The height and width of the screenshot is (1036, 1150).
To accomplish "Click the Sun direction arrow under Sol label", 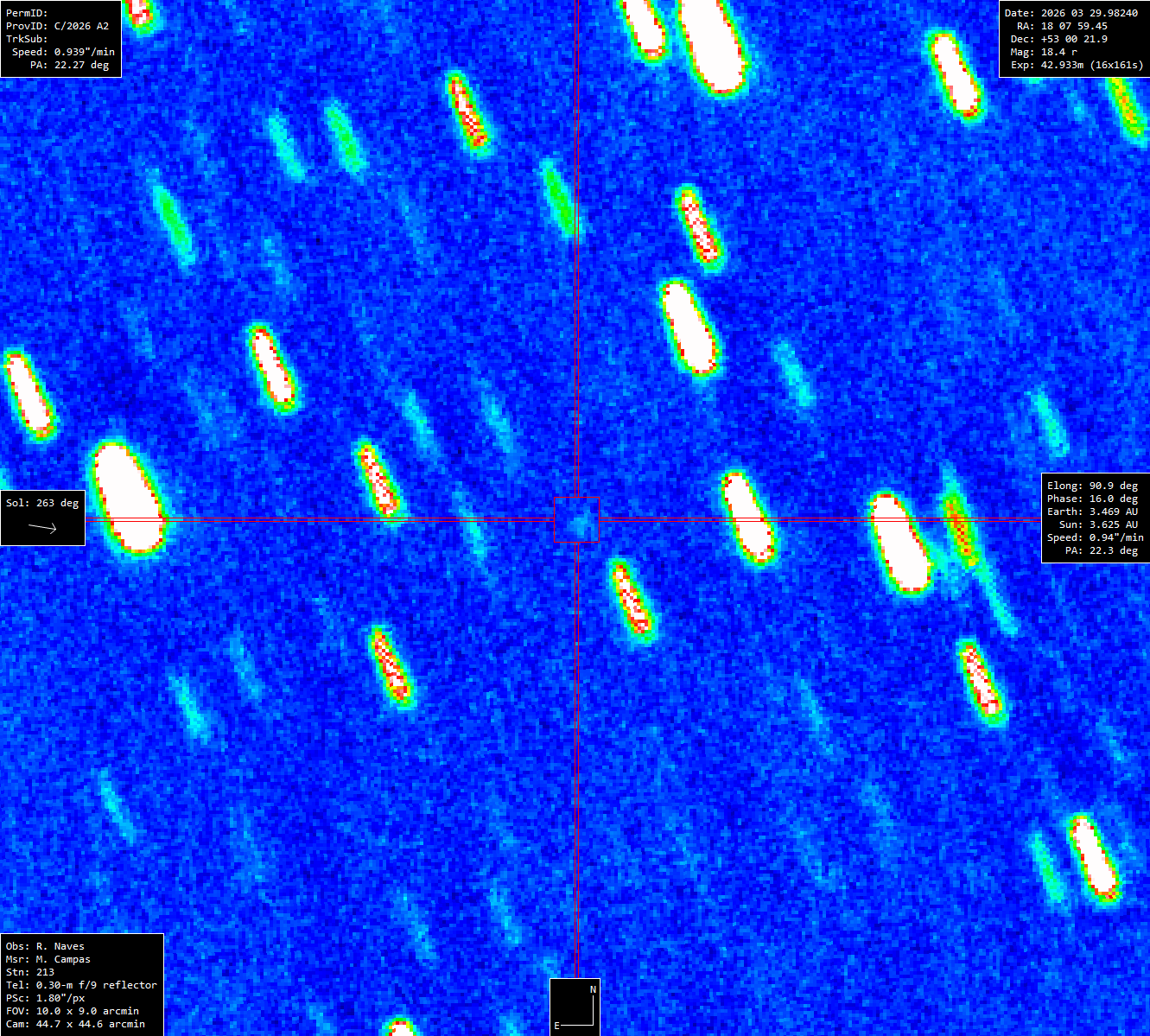I will (x=42, y=527).
